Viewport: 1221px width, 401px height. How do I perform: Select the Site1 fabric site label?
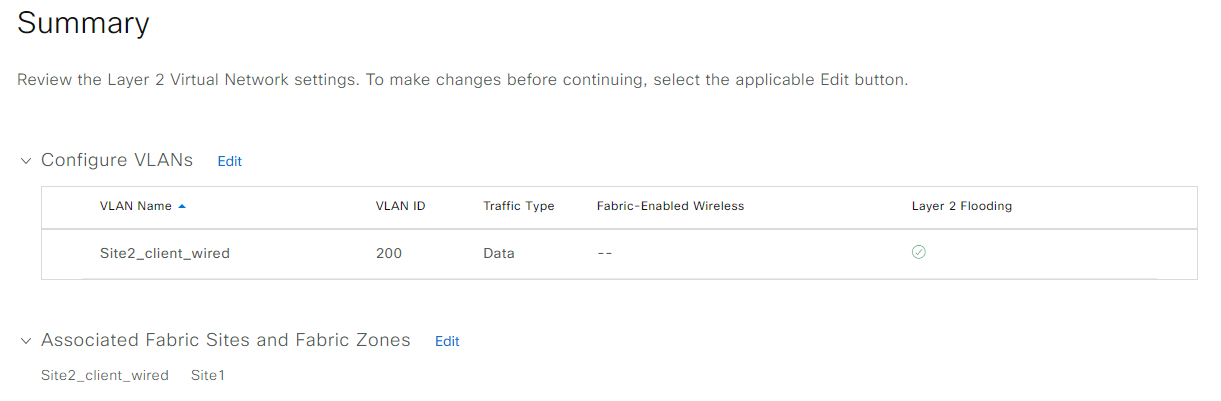[208, 376]
